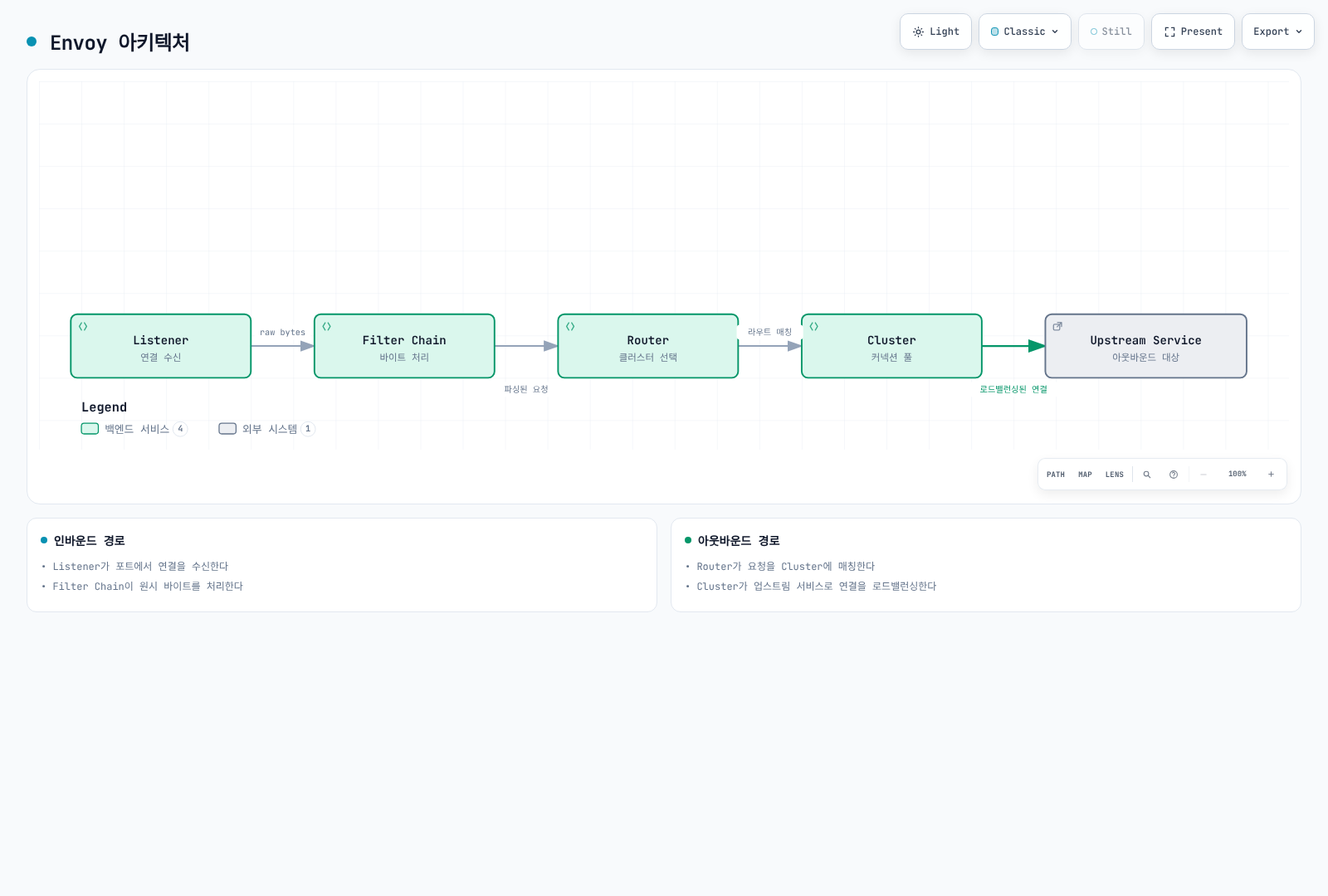
Task: Click the code icon on Cluster node
Action: (x=814, y=327)
